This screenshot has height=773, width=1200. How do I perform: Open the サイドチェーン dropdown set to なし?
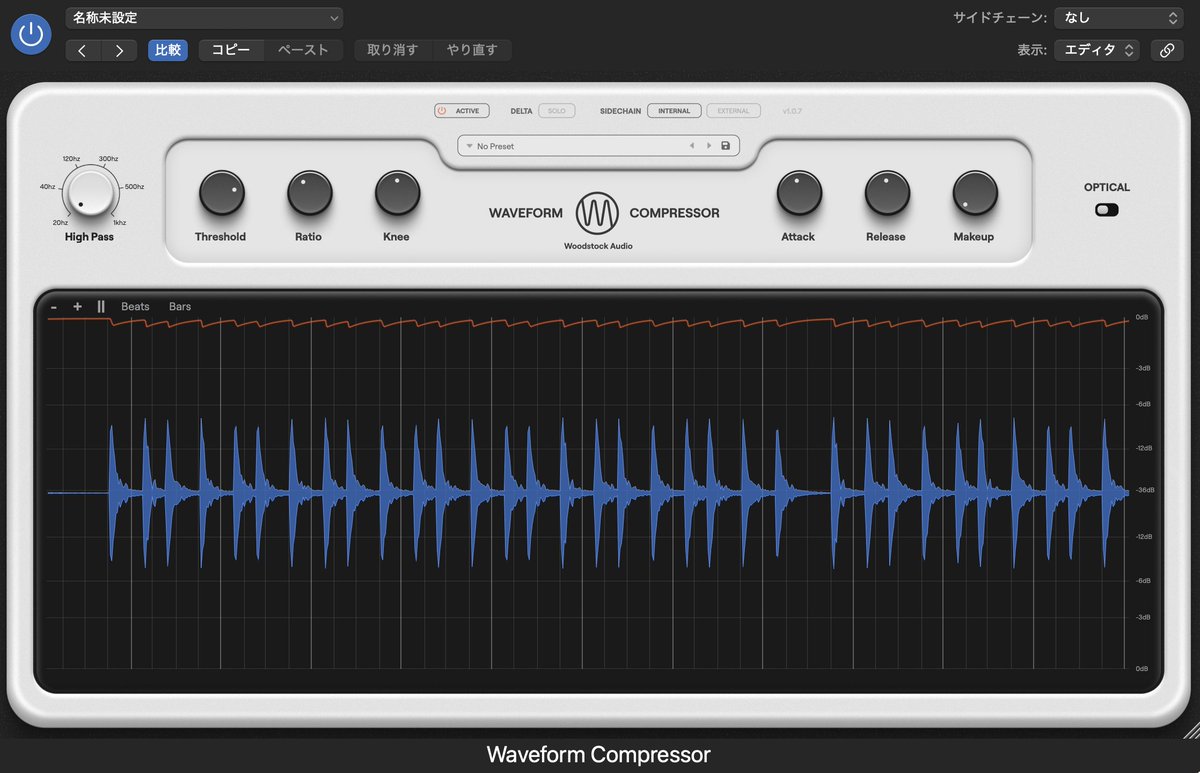(x=1119, y=18)
